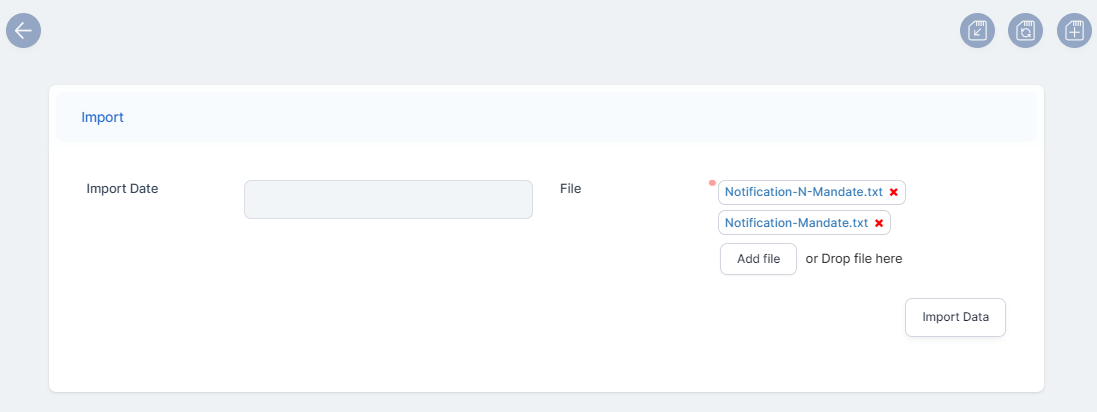Click the File field label

[x=570, y=188]
